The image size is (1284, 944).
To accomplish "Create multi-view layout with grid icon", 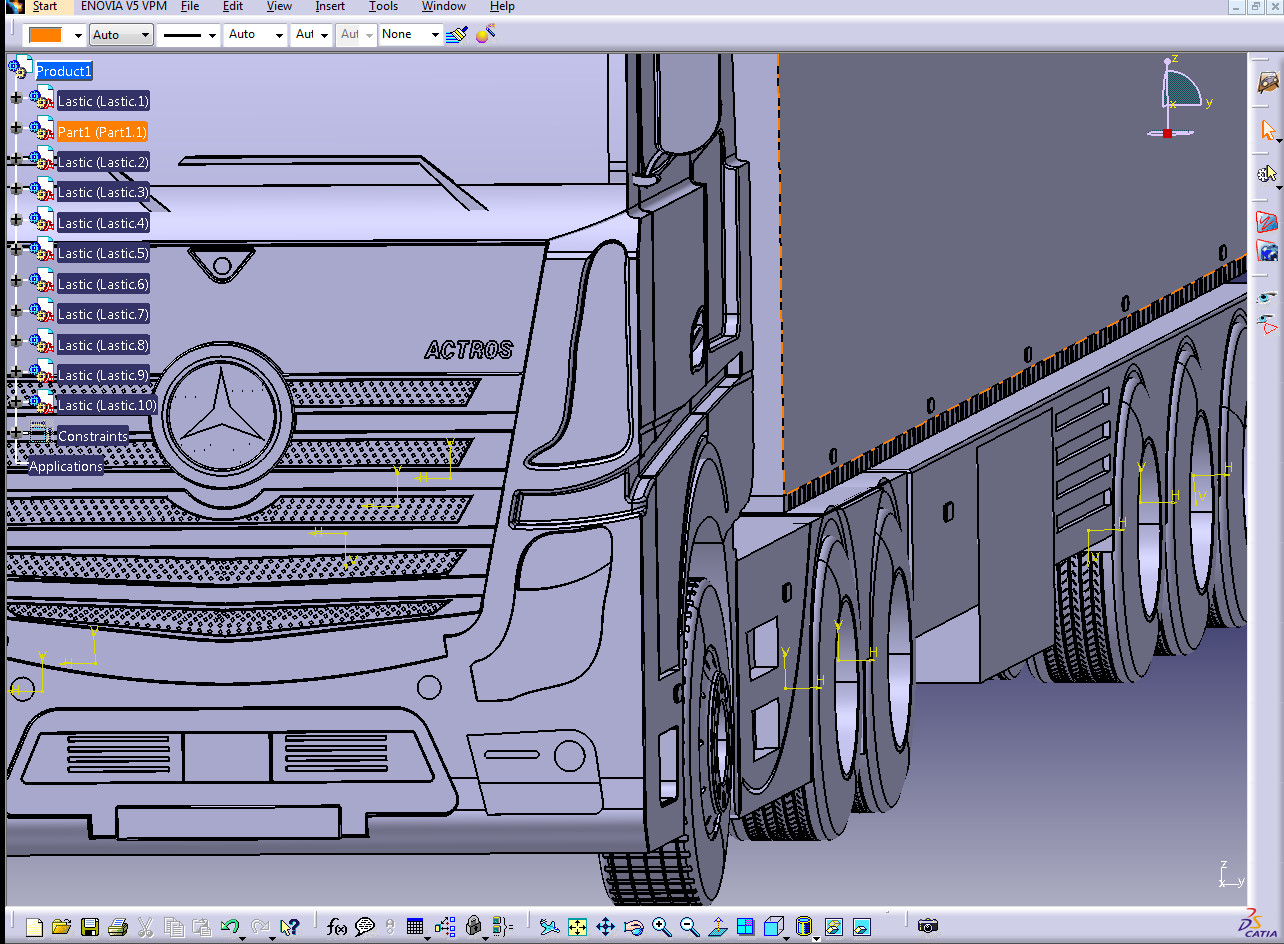I will (745, 927).
